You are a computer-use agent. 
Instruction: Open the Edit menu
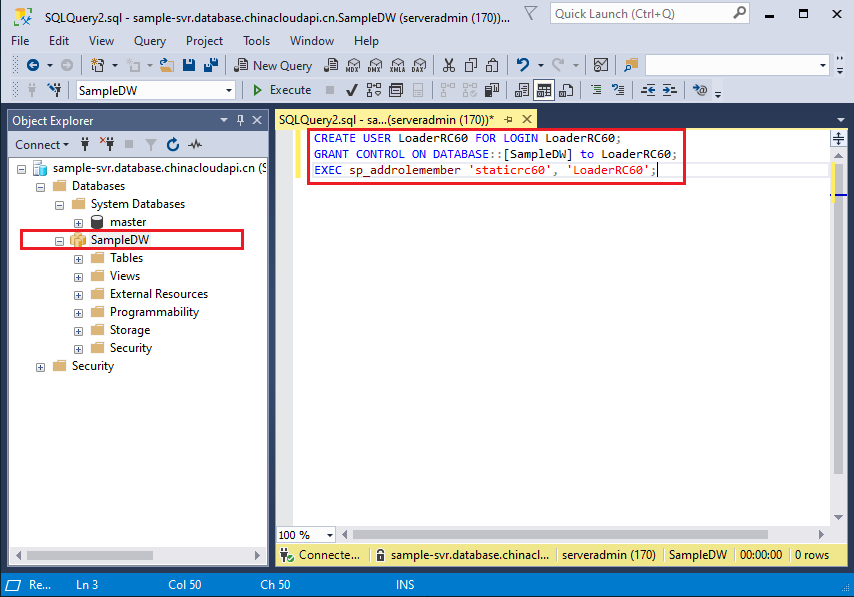59,41
